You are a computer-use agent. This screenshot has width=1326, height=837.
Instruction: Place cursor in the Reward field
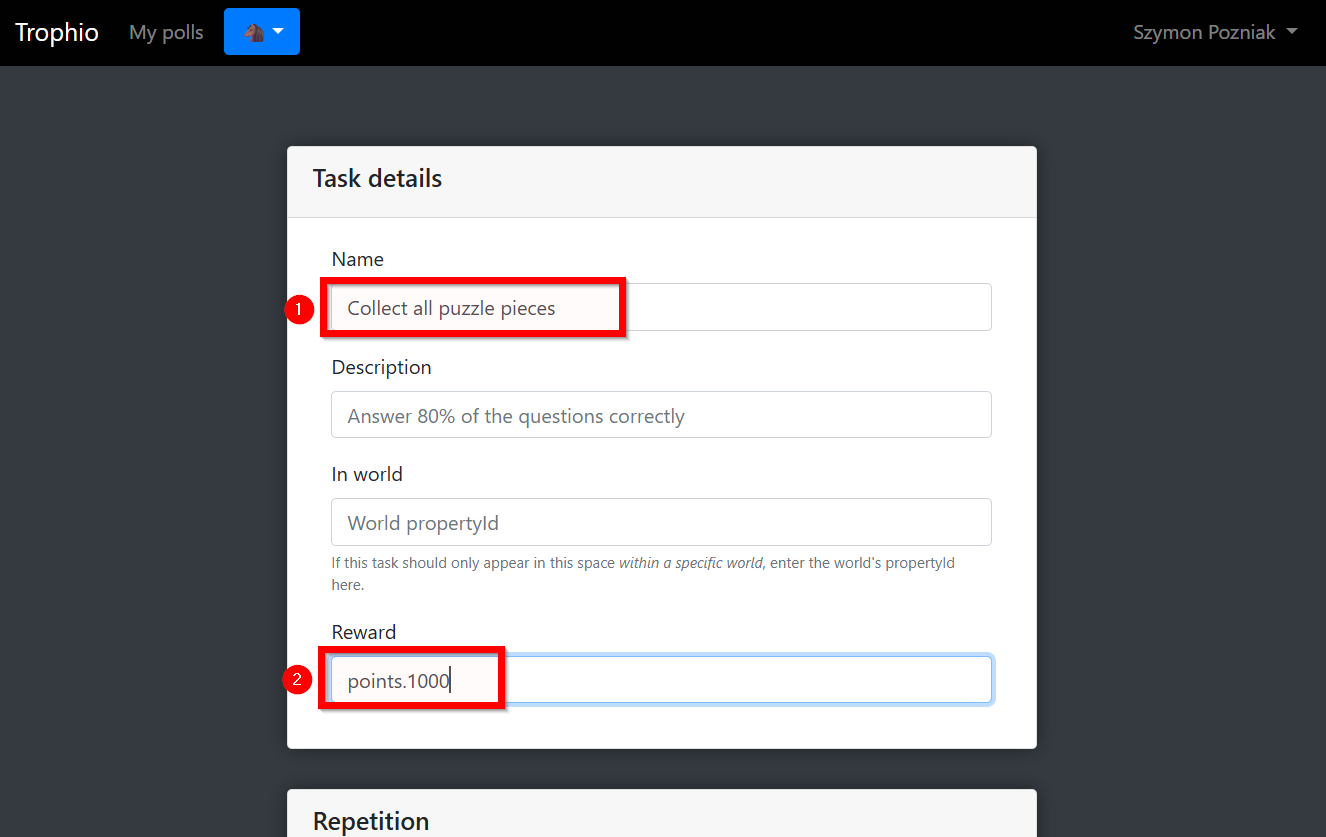pyautogui.click(x=720, y=681)
